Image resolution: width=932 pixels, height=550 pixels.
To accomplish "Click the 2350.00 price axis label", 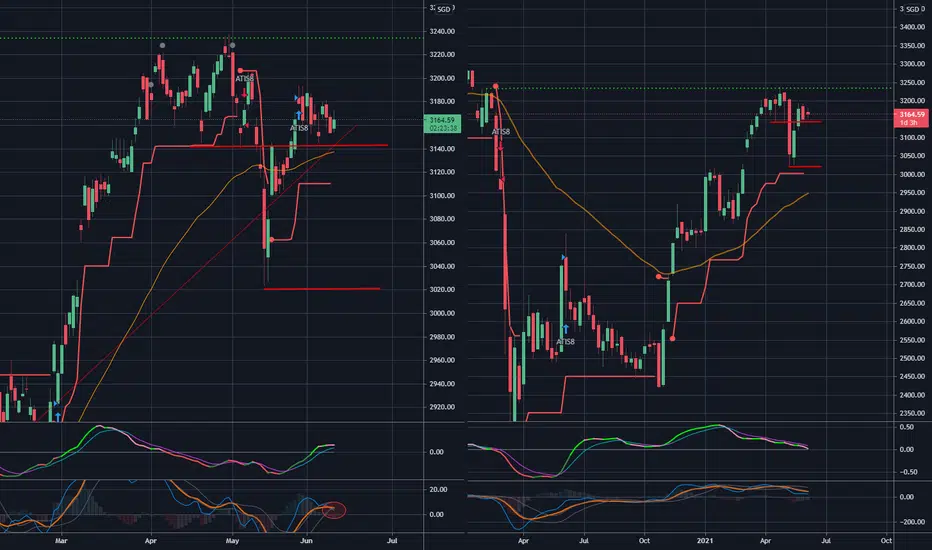I will (x=912, y=414).
